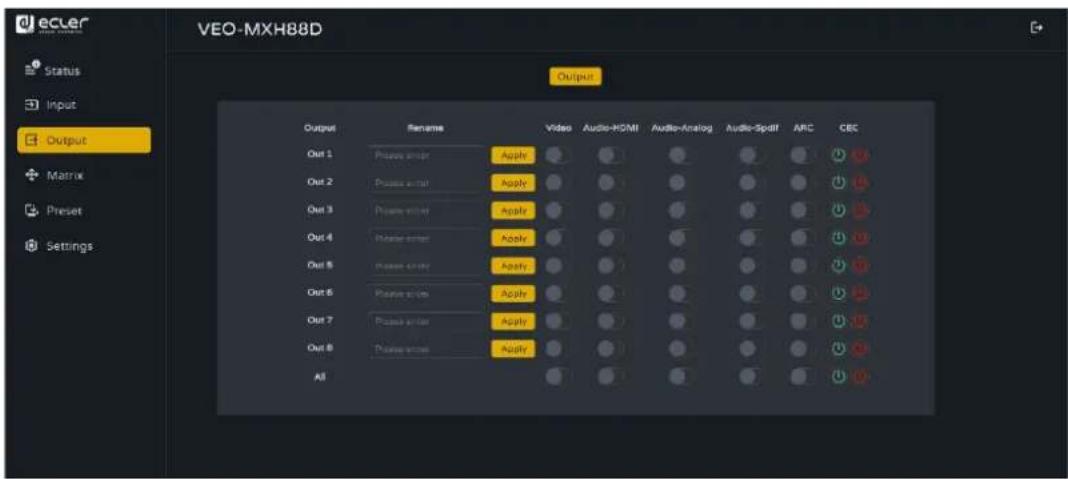Screen dimensions: 1068x479
Task: Click Apply for Out 8
Action: 514,348
